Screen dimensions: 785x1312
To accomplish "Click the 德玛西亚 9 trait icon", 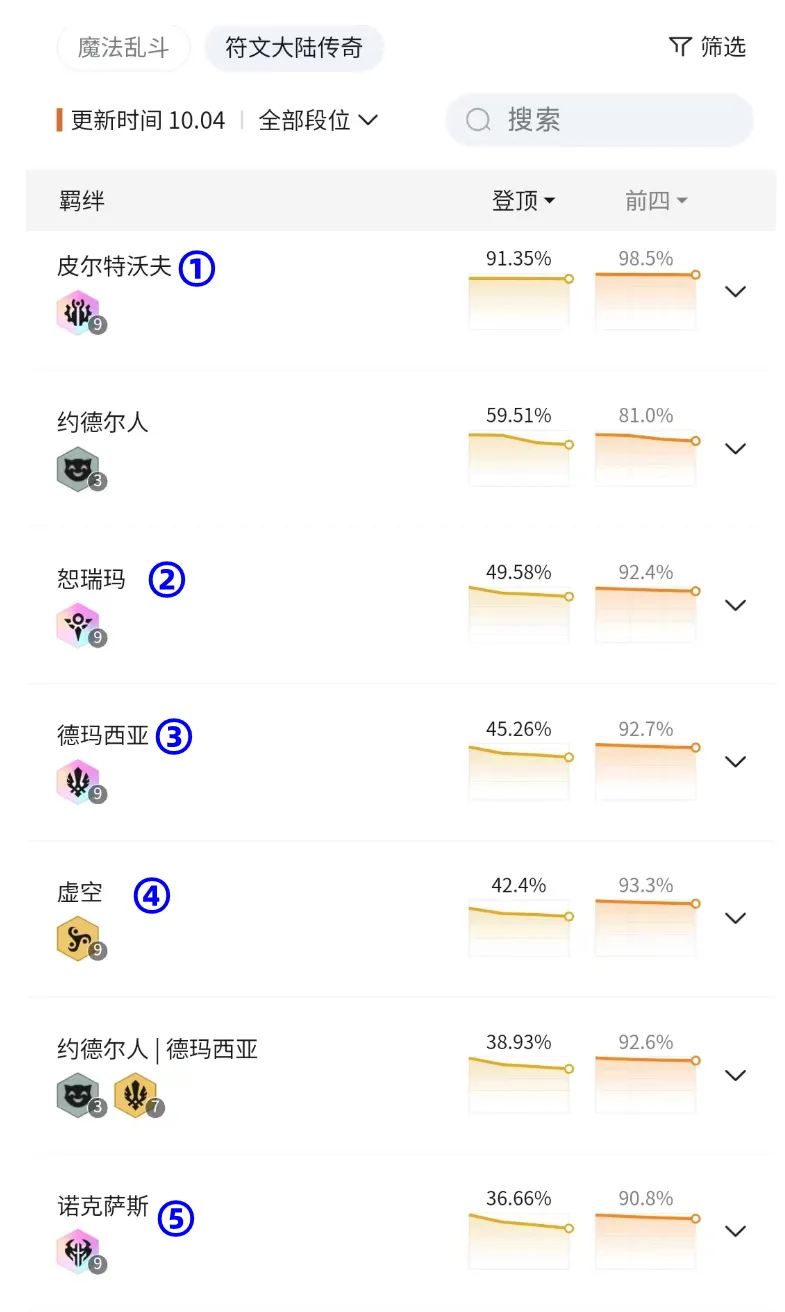I will point(78,782).
